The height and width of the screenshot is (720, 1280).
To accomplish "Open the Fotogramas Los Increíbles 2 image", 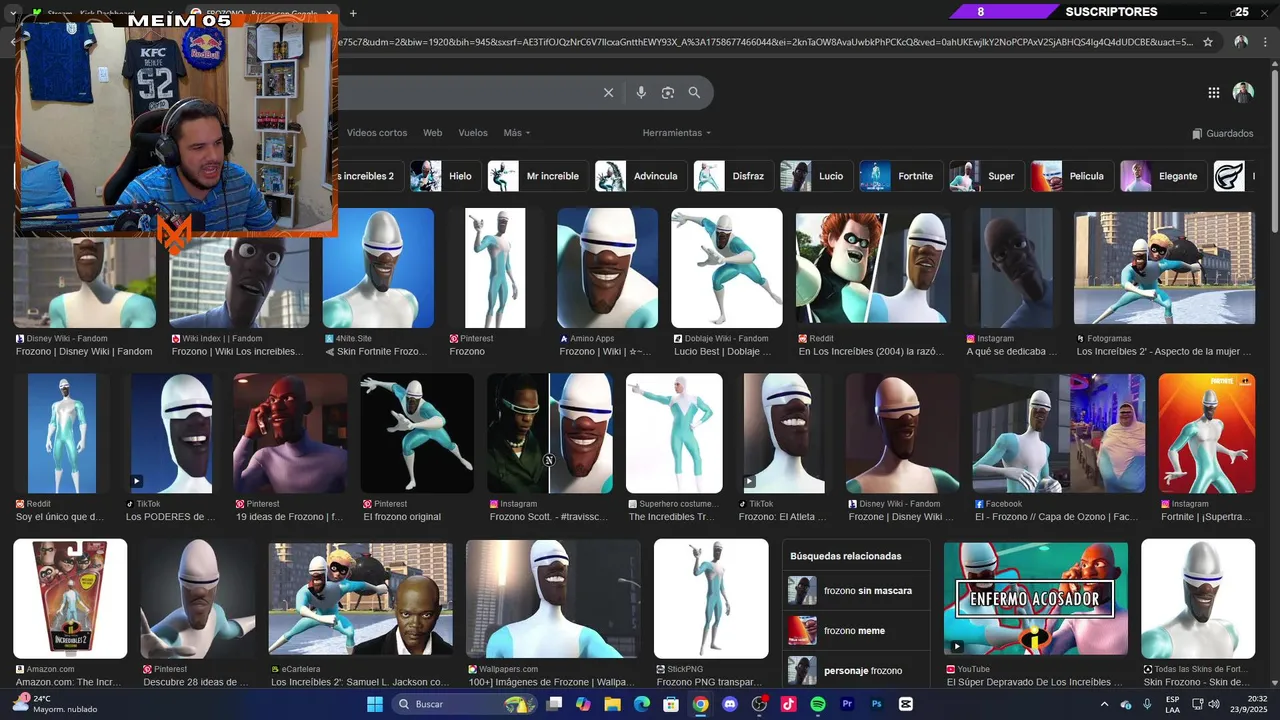I will tap(1164, 268).
